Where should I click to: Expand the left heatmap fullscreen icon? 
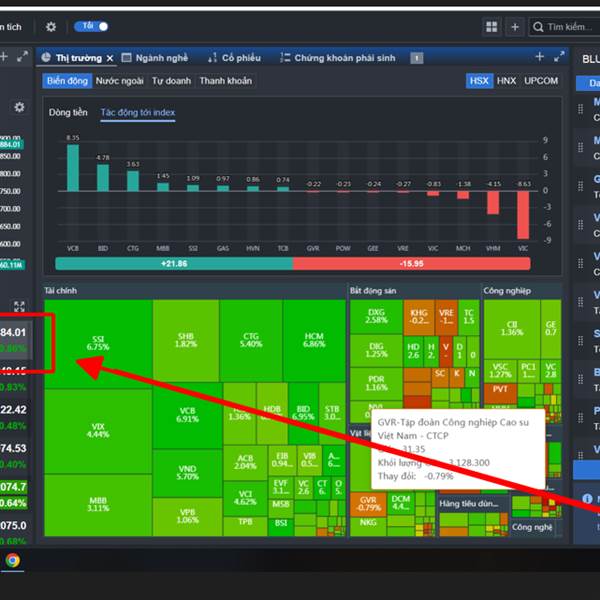pos(19,306)
